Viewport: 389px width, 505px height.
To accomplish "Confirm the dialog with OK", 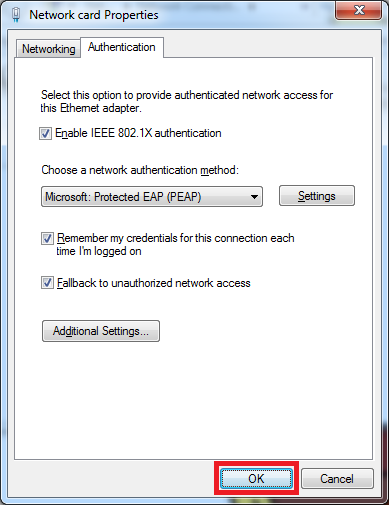I will pyautogui.click(x=256, y=479).
